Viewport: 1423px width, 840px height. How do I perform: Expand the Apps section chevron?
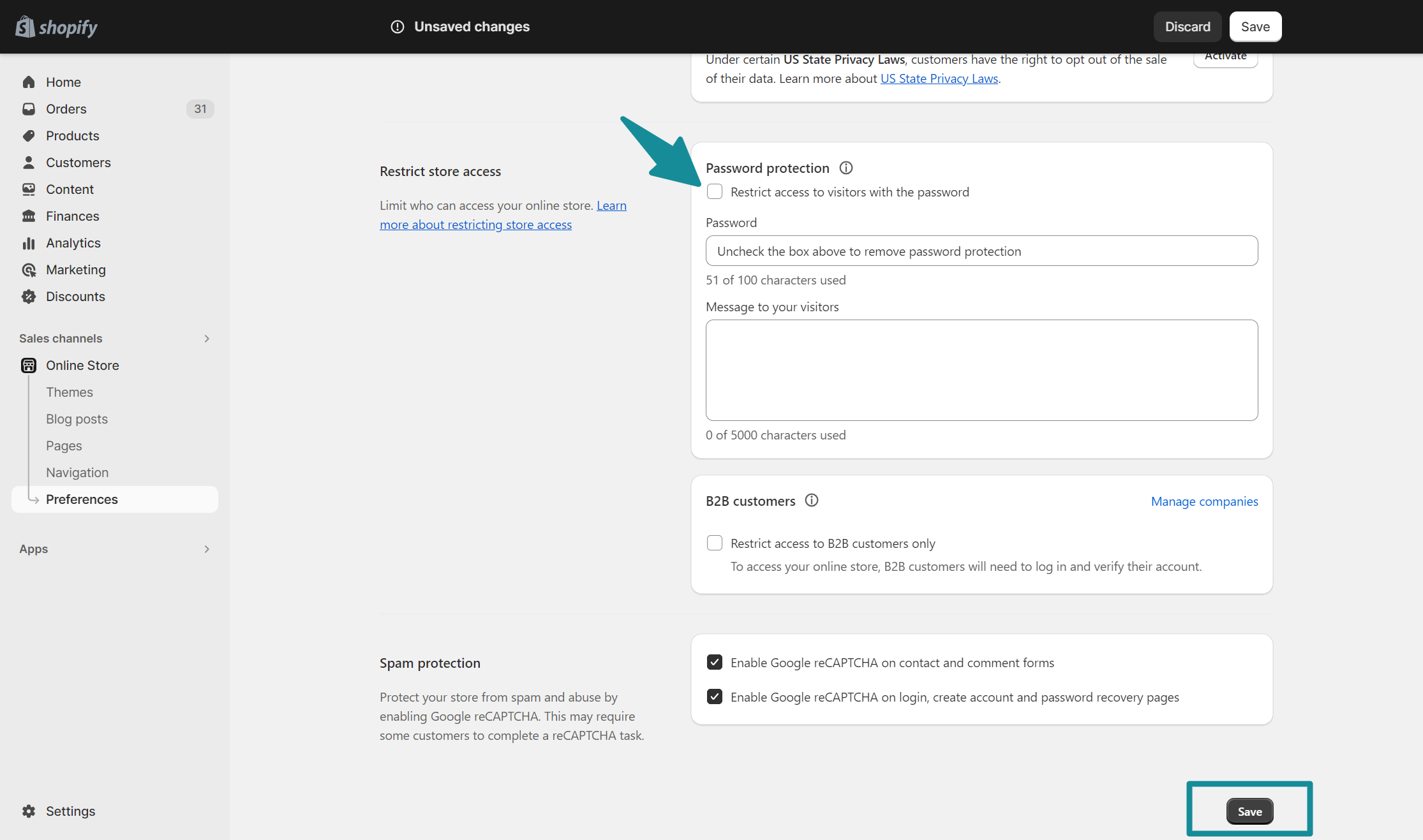[x=207, y=549]
